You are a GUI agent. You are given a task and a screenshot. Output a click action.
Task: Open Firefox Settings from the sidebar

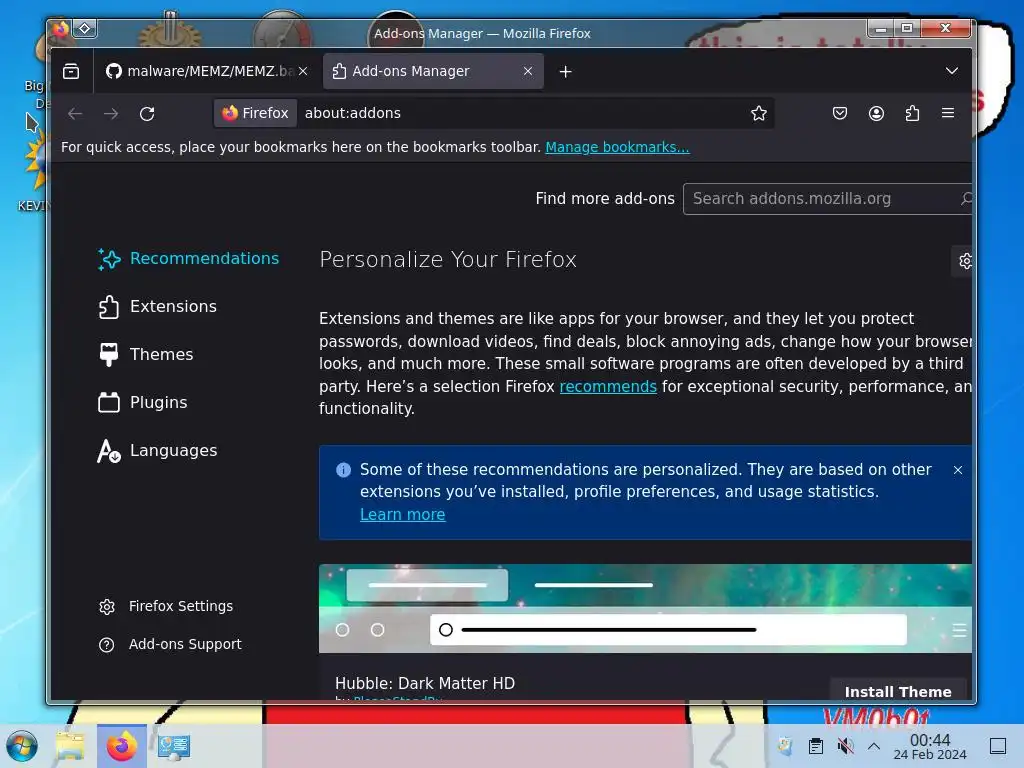pos(166,606)
